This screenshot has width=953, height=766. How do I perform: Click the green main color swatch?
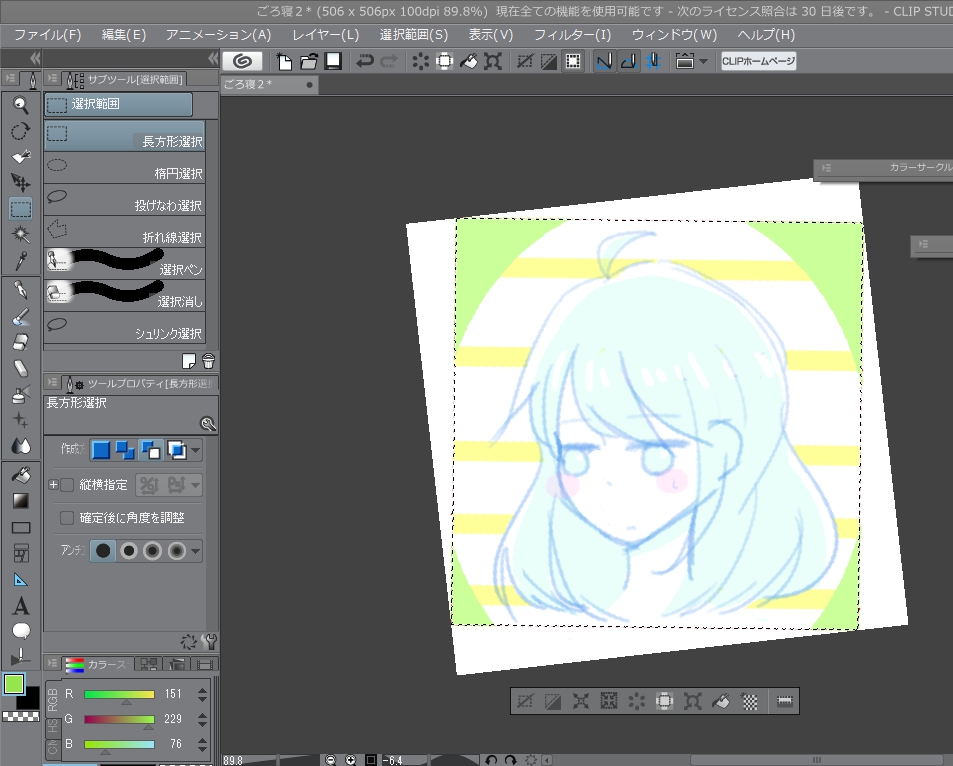[x=13, y=684]
